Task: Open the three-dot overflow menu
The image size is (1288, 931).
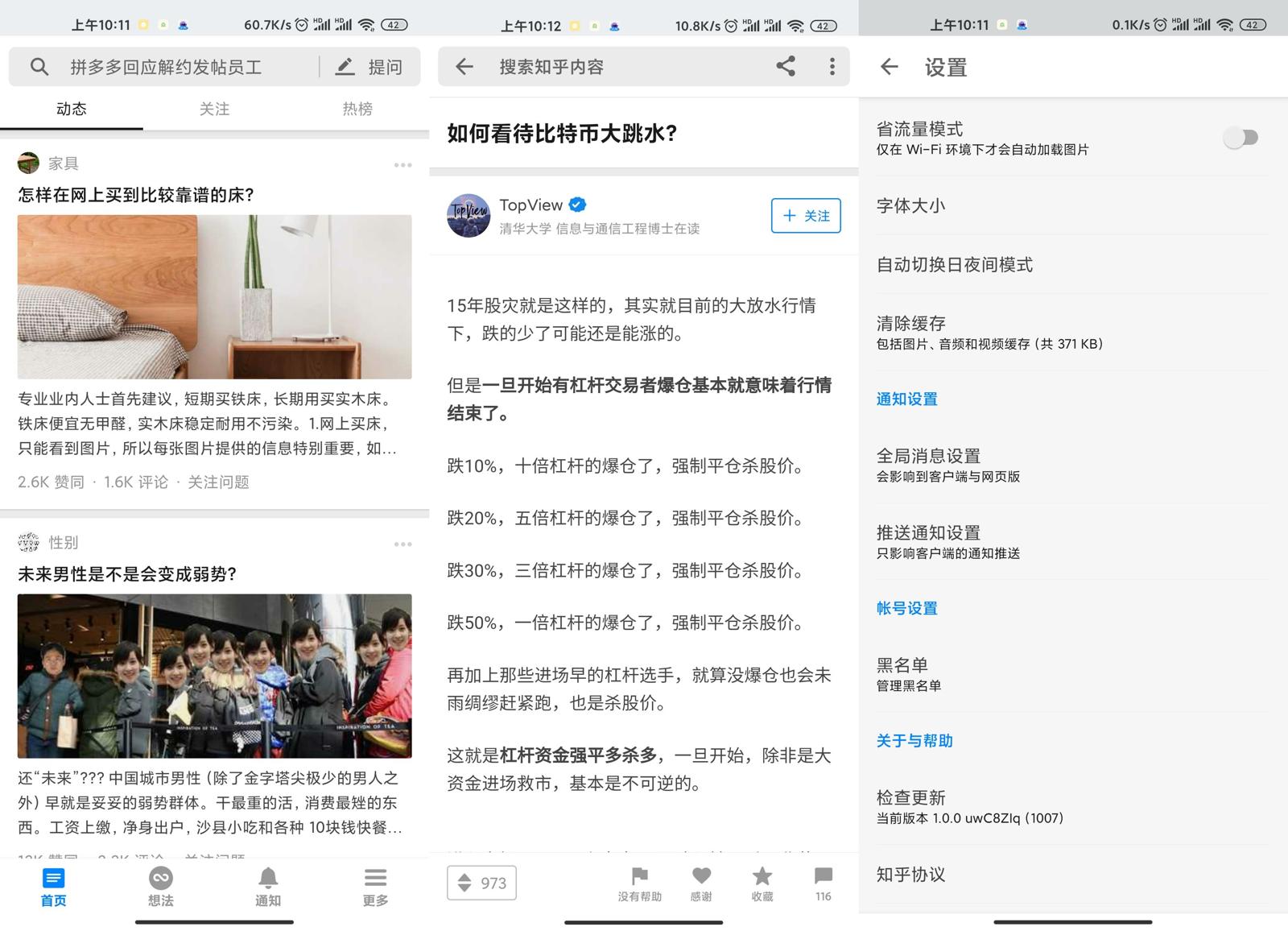Action: pyautogui.click(x=832, y=66)
